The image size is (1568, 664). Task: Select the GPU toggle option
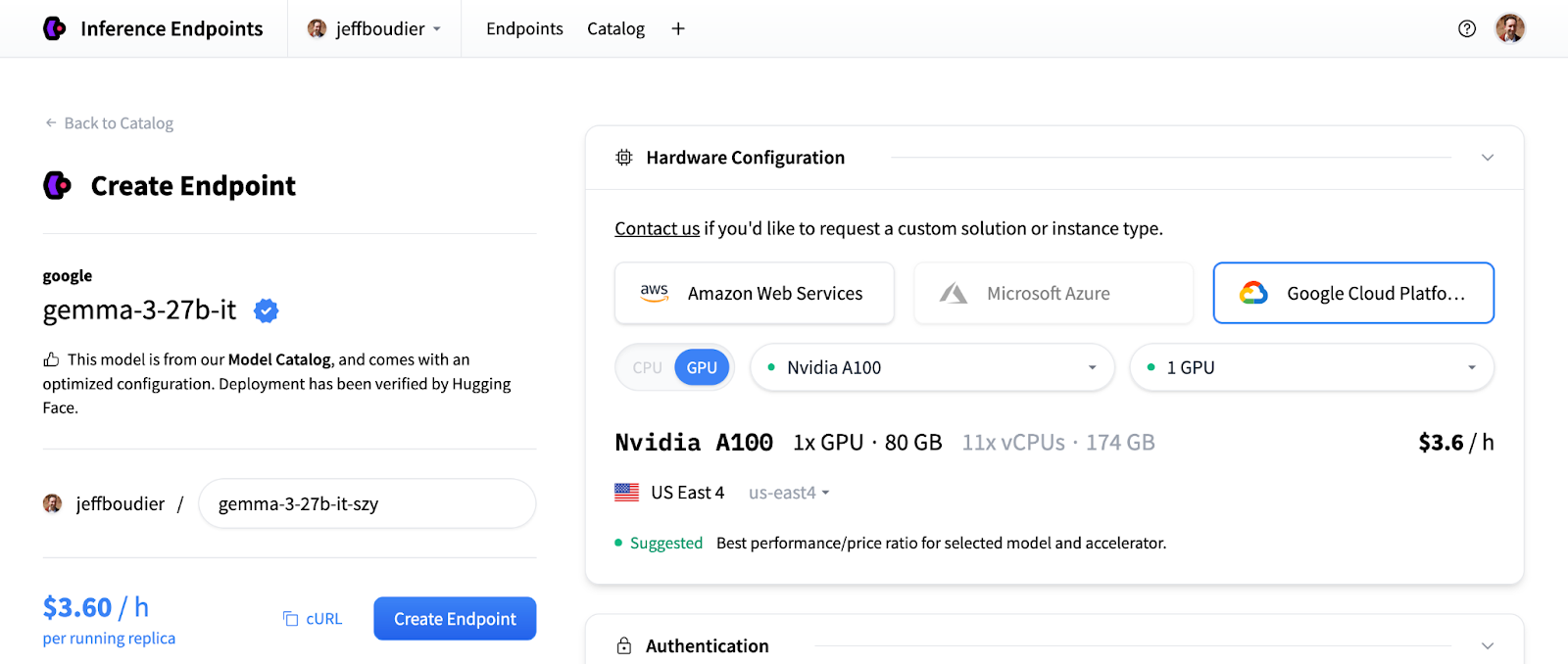[702, 367]
